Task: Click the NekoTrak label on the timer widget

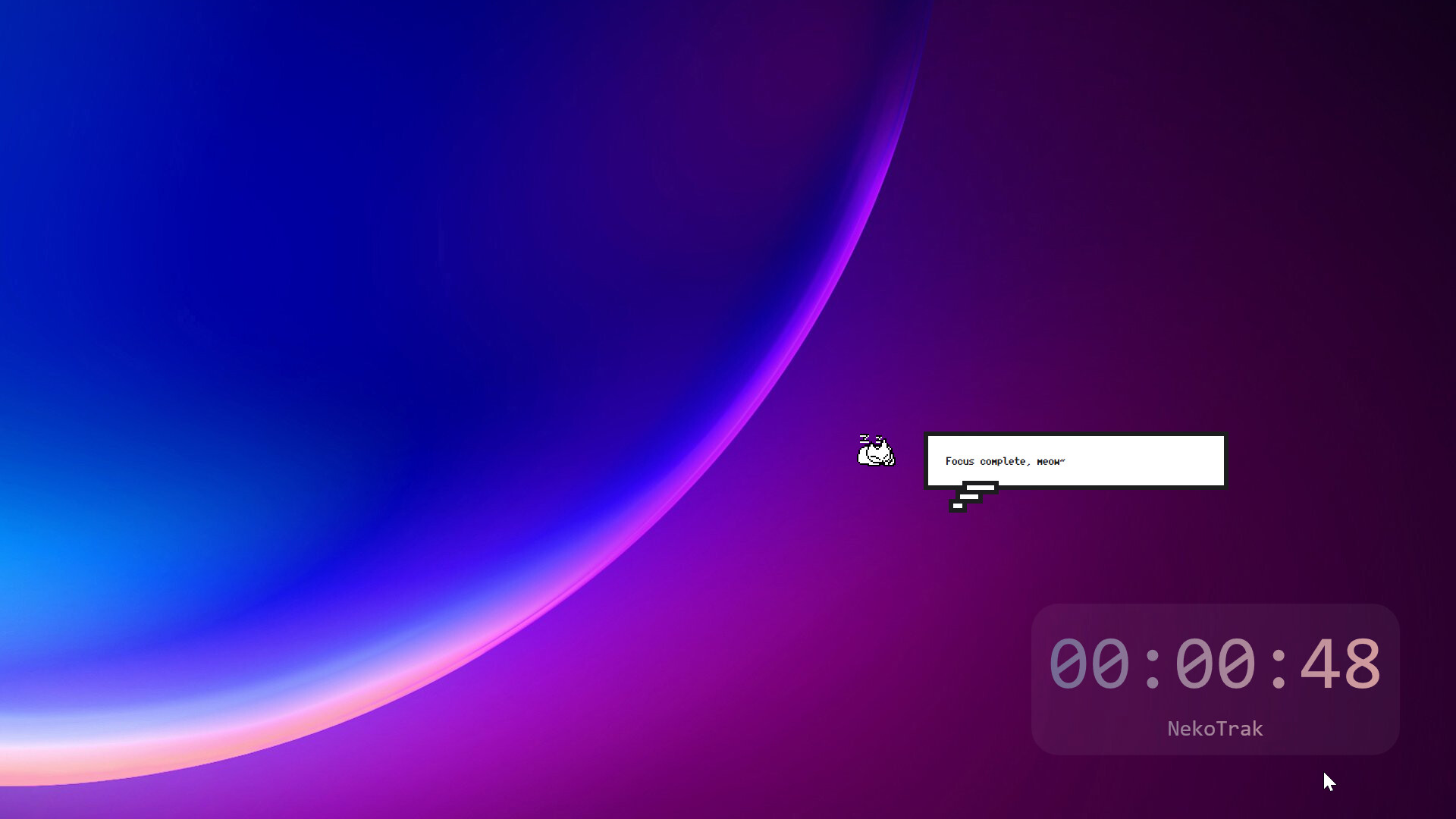Action: [1215, 729]
